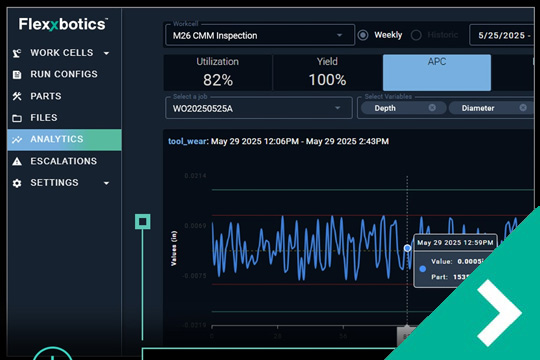Click the 5/25/2025 date range field
Screen dimensions: 540x360
tap(503, 35)
